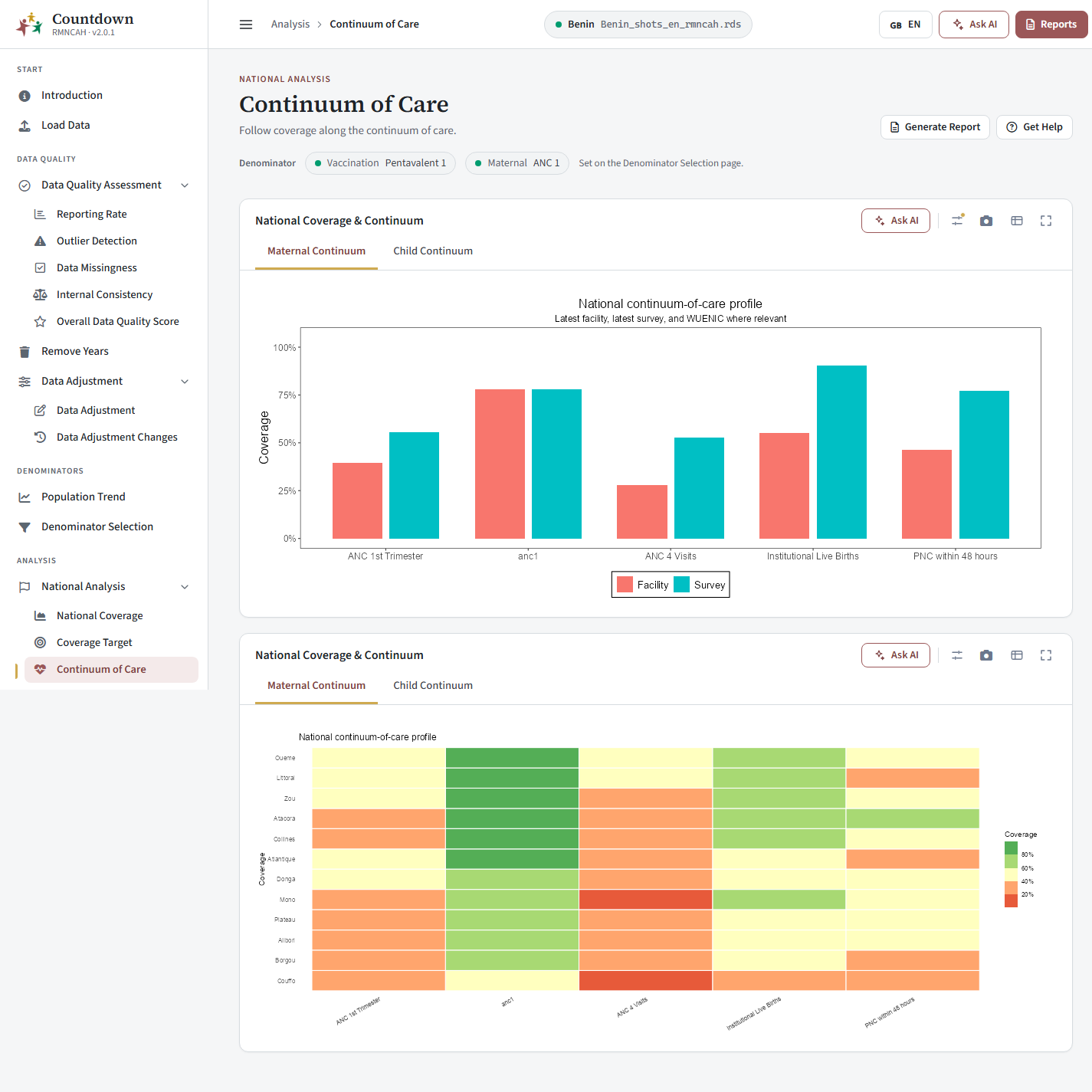
Task: Open the EN language selector
Action: (905, 25)
